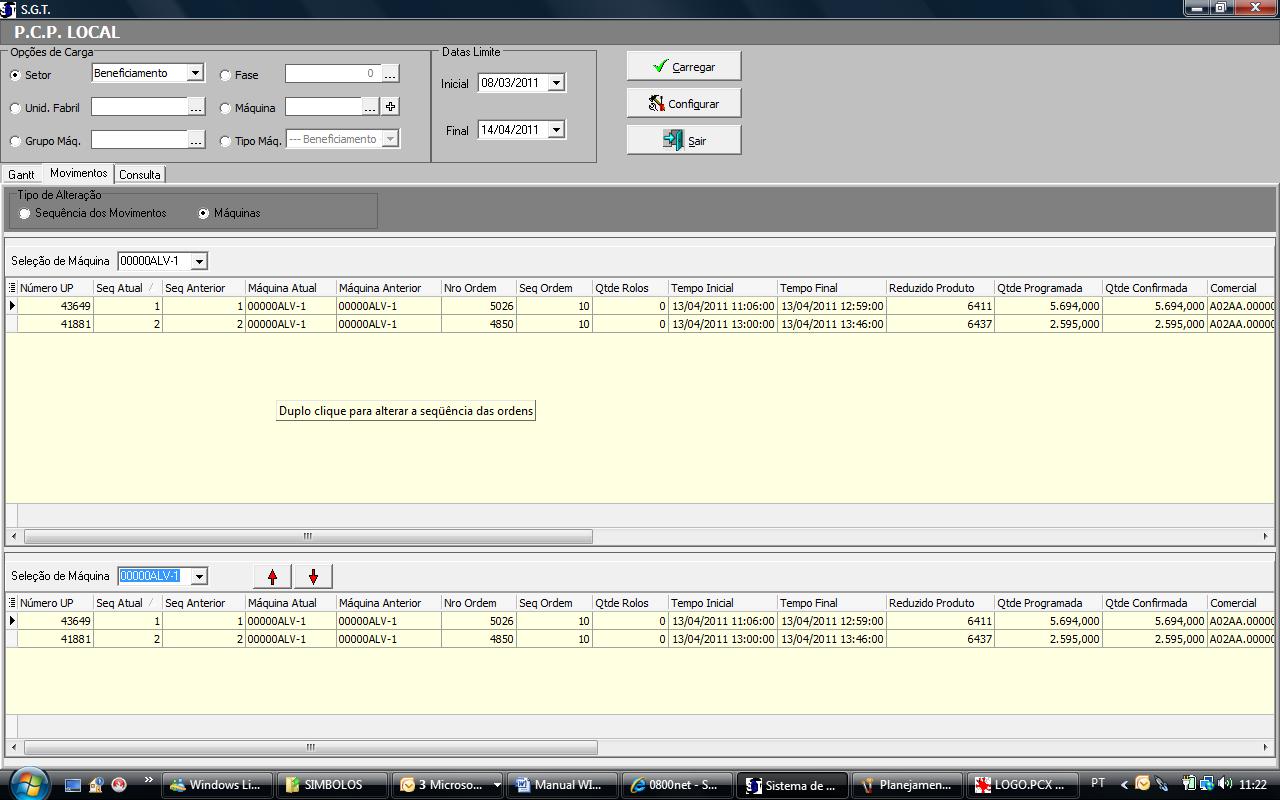Click the red up arrow button
The height and width of the screenshot is (800, 1280).
[x=272, y=577]
